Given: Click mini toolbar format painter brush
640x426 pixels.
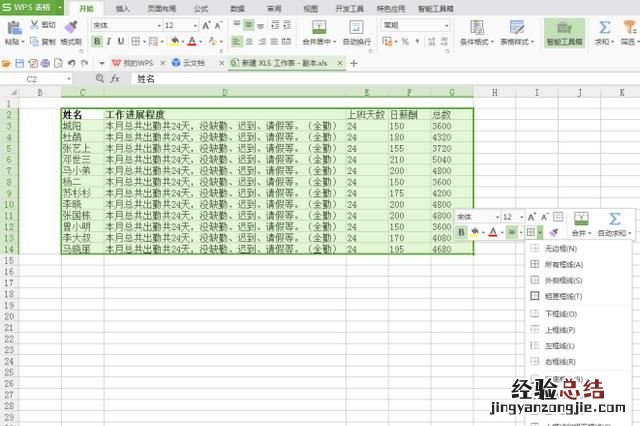Looking at the screenshot, I should click(x=553, y=232).
